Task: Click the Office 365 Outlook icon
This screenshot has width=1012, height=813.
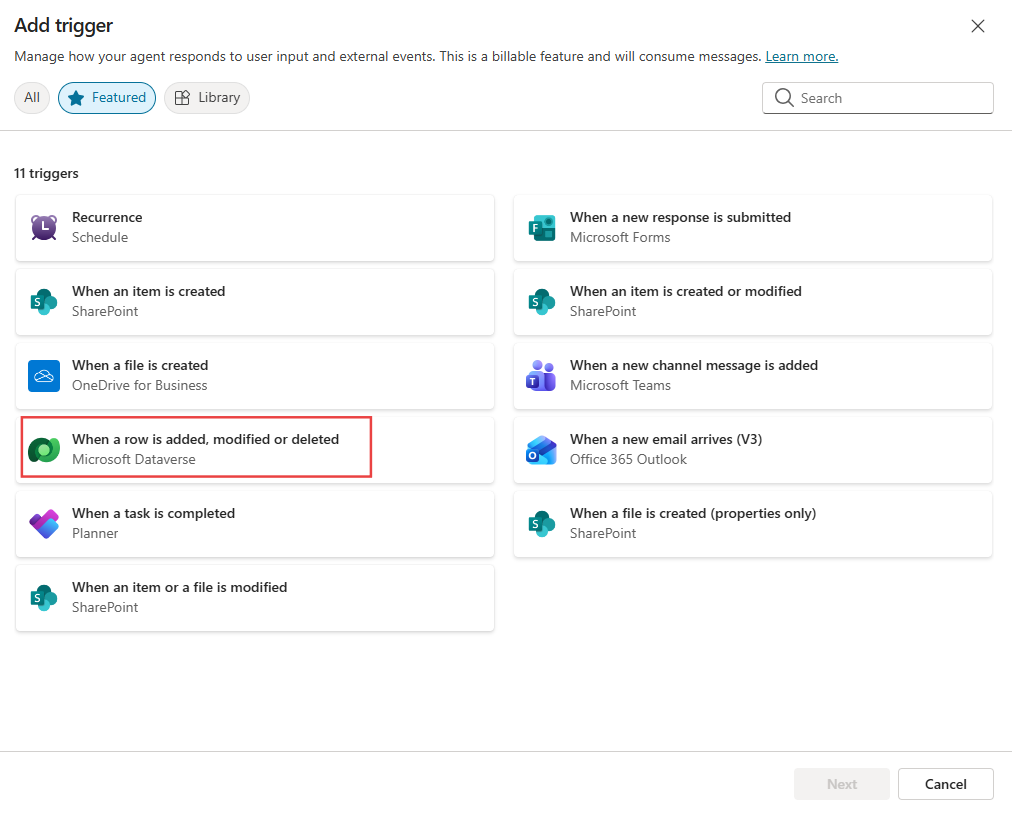Action: pos(541,450)
